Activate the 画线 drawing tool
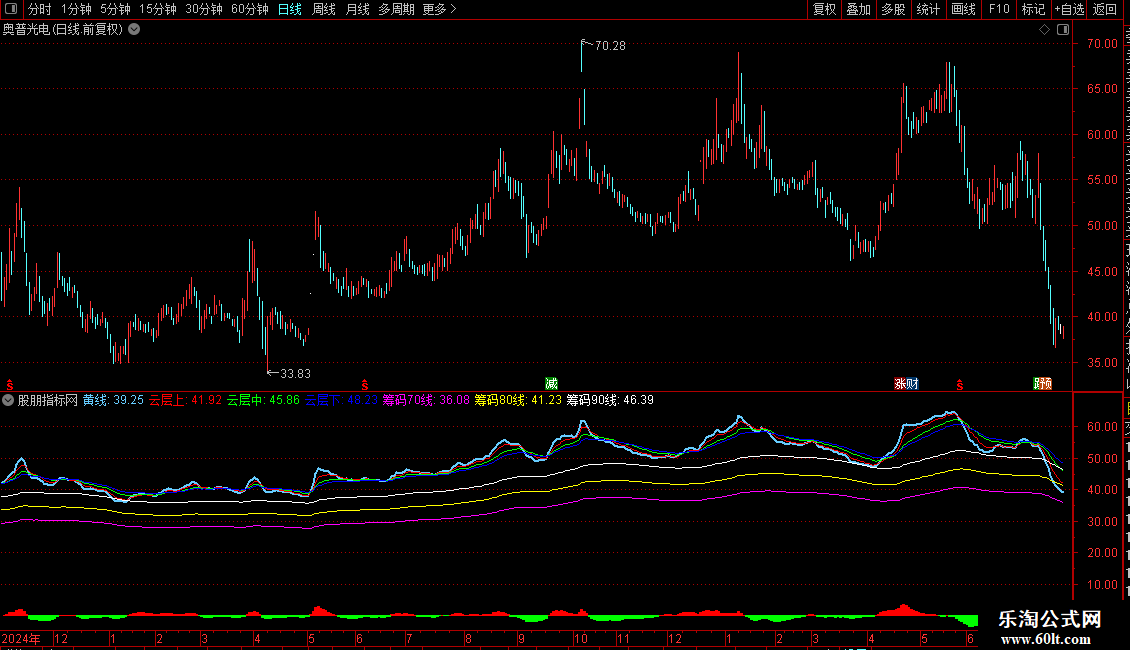Image resolution: width=1130 pixels, height=650 pixels. (x=964, y=9)
